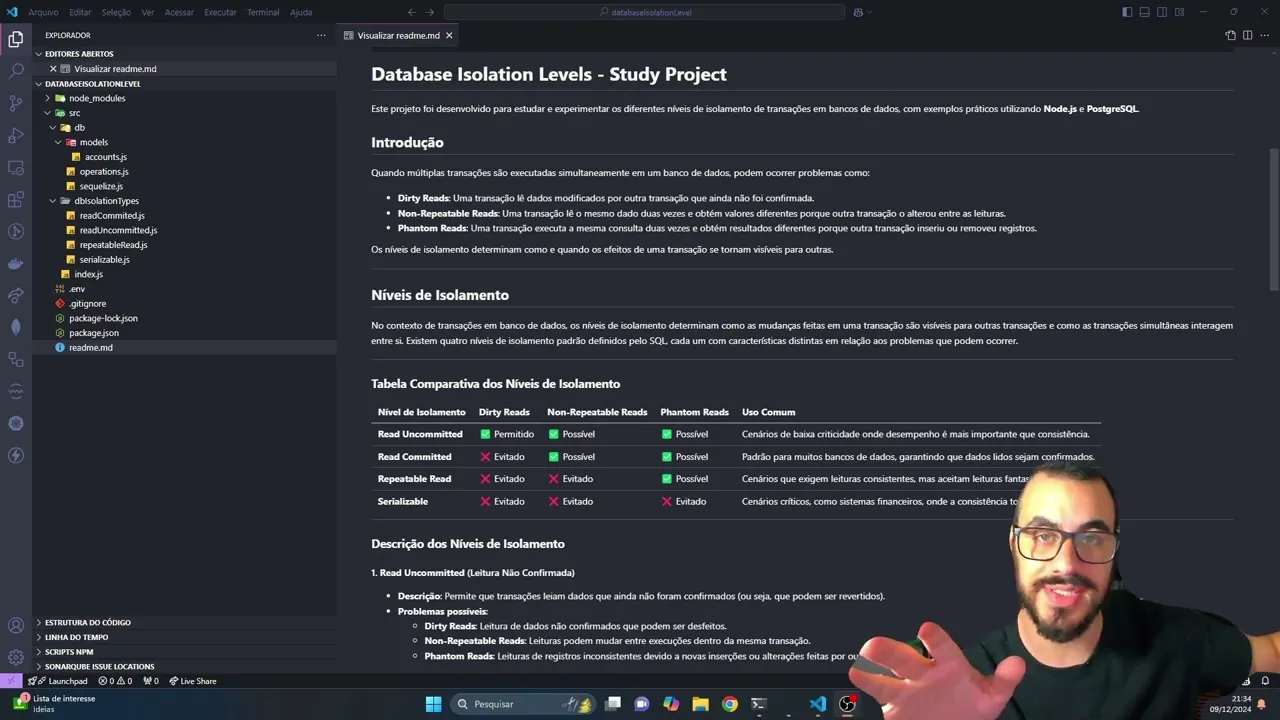Open the Live Share activity bar icon
Image resolution: width=1280 pixels, height=720 pixels.
point(16,295)
